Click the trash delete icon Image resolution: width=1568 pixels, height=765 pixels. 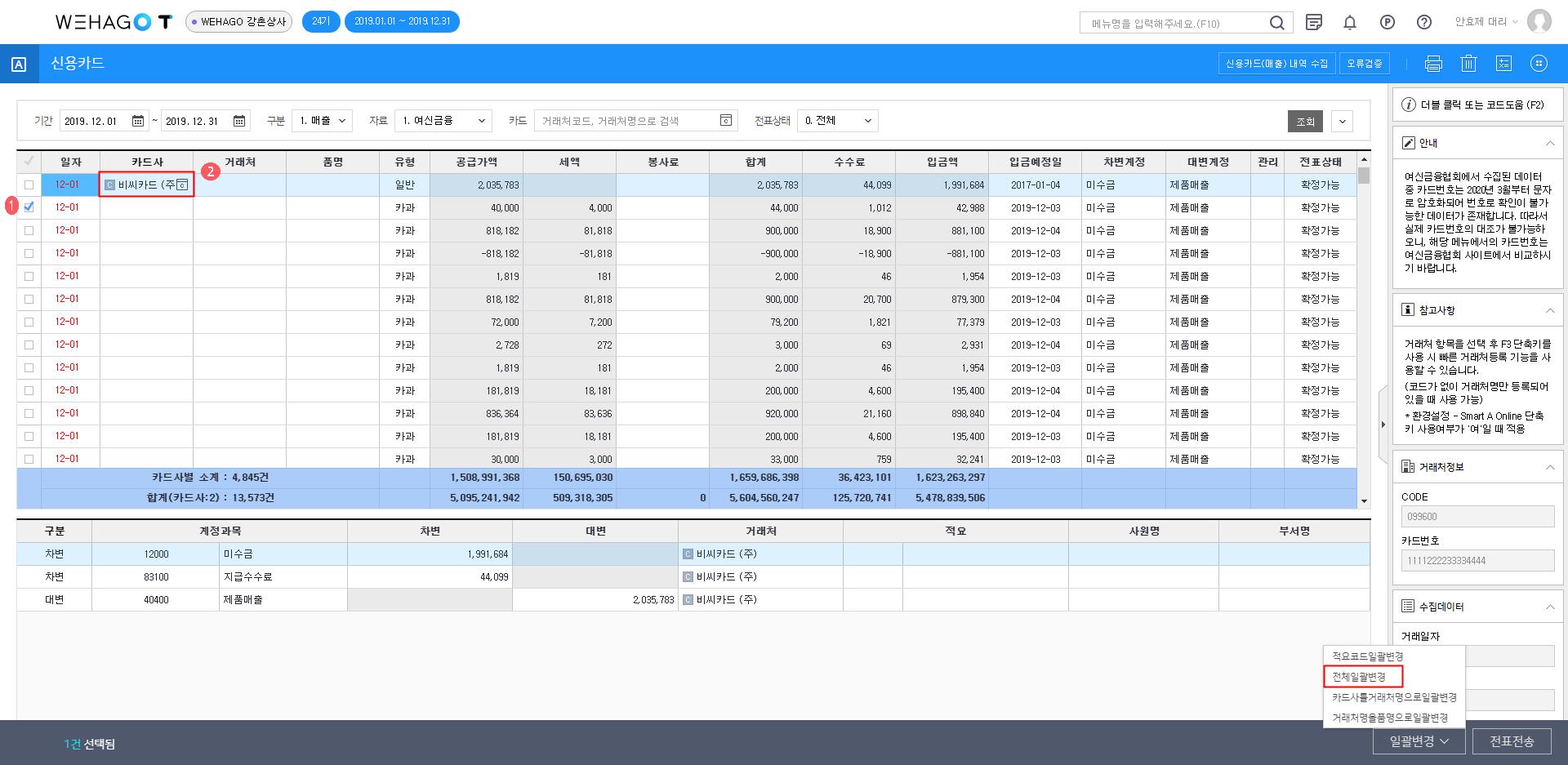pyautogui.click(x=1468, y=64)
